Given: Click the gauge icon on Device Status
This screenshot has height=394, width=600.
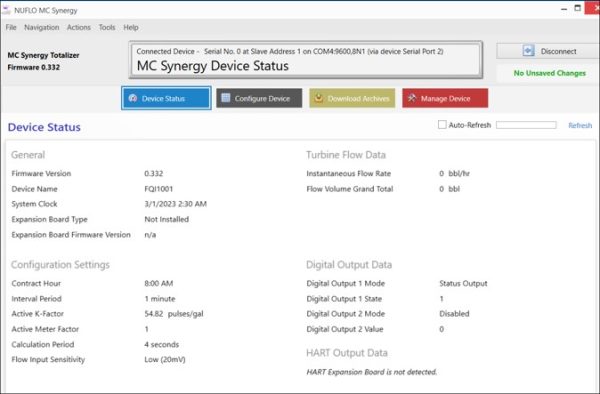Looking at the screenshot, I should 133,98.
